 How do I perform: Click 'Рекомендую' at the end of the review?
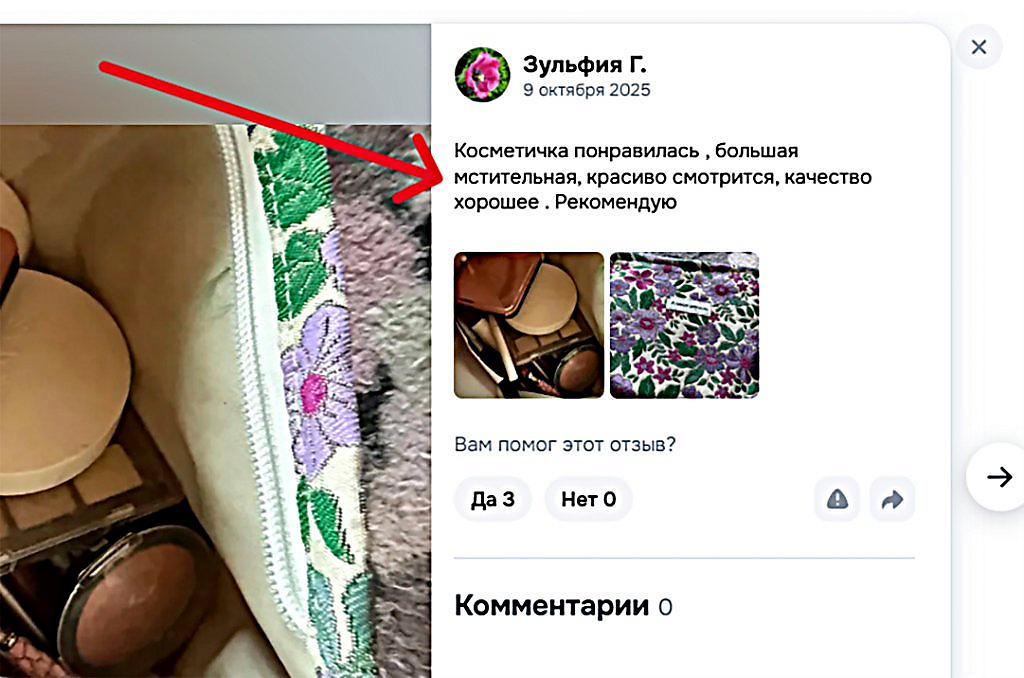(616, 202)
